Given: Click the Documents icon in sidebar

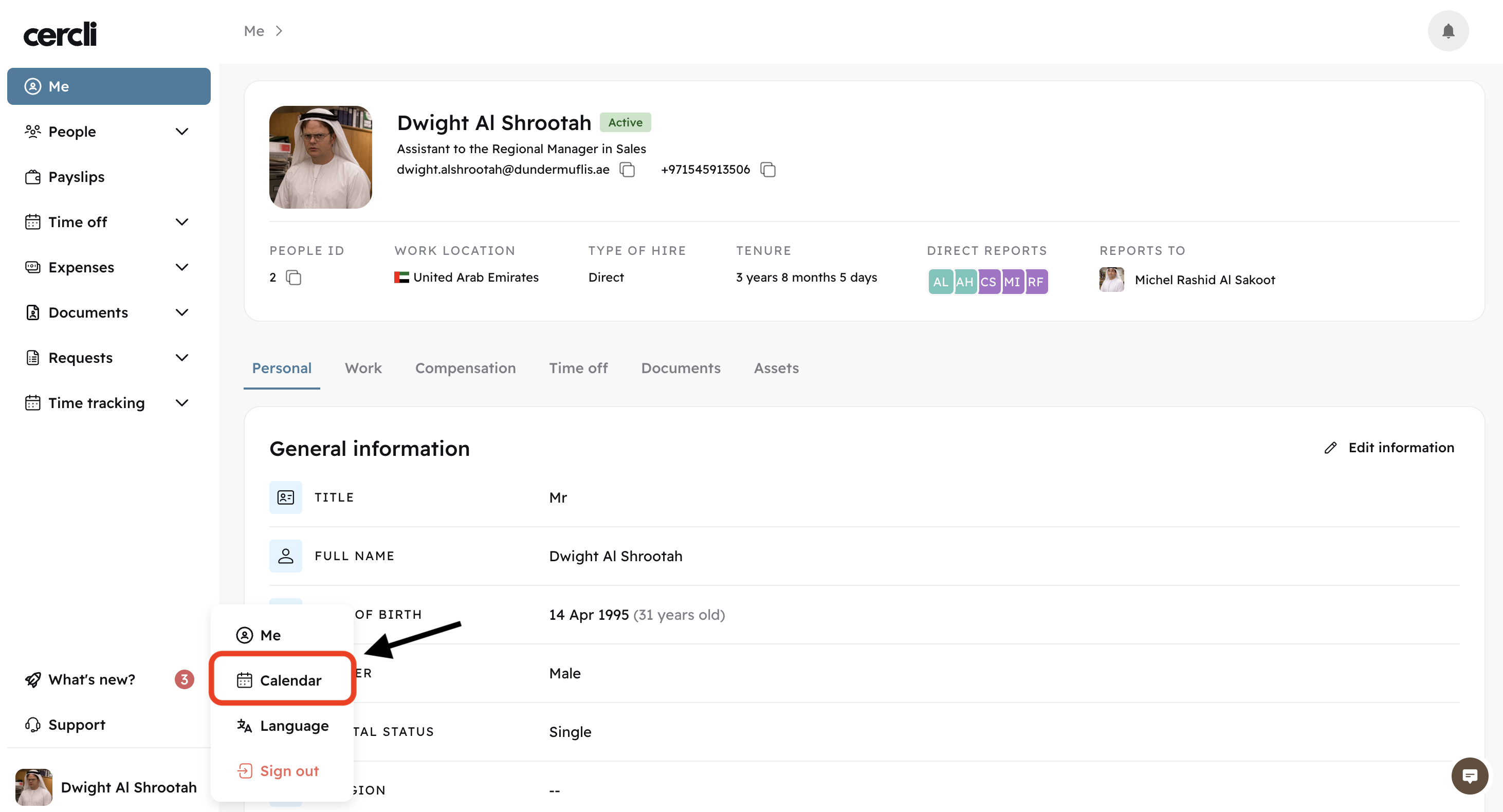Looking at the screenshot, I should (x=33, y=312).
